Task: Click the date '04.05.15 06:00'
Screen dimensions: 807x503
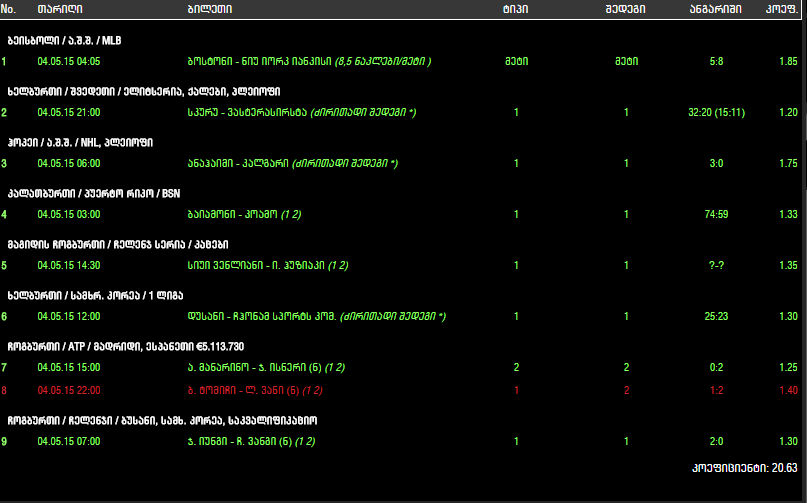Action: (x=69, y=163)
